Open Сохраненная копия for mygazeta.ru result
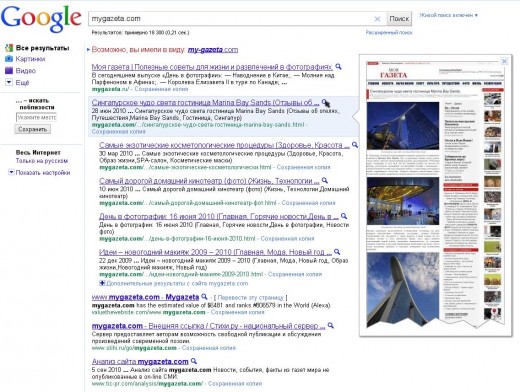The height and width of the screenshot is (392, 520). [x=161, y=89]
